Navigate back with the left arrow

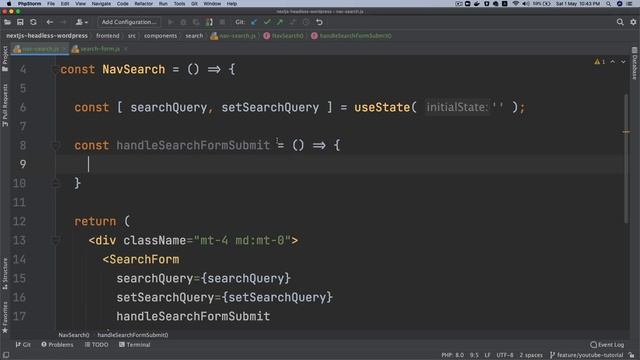pyautogui.click(x=49, y=22)
